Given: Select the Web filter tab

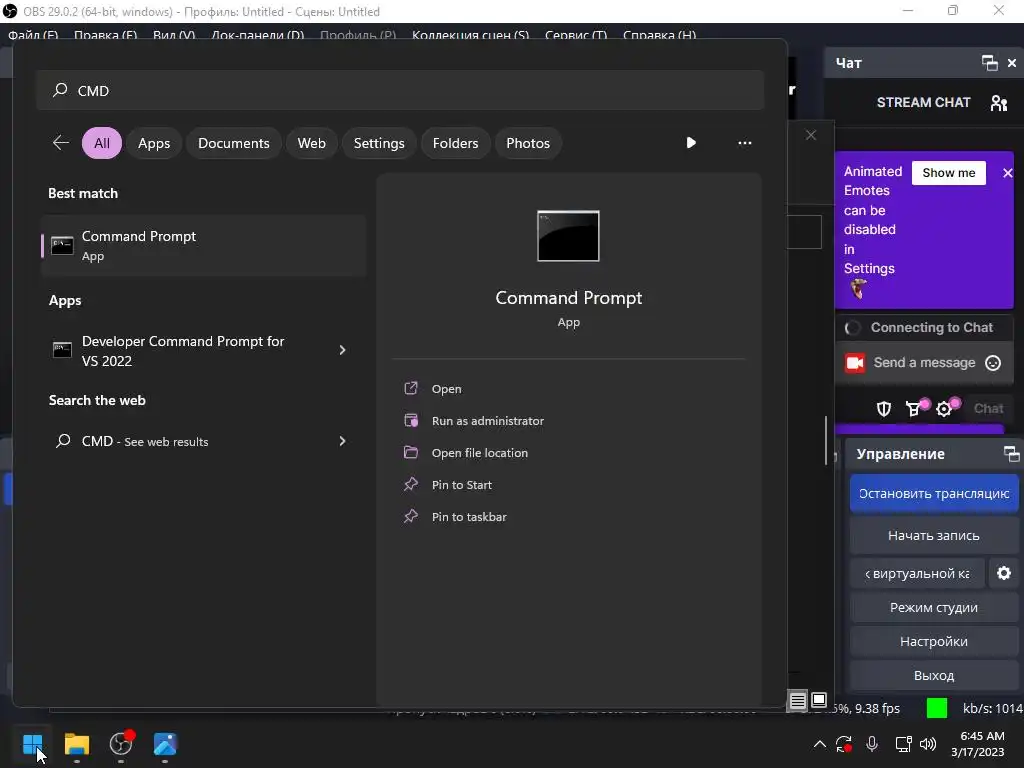Looking at the screenshot, I should [312, 143].
